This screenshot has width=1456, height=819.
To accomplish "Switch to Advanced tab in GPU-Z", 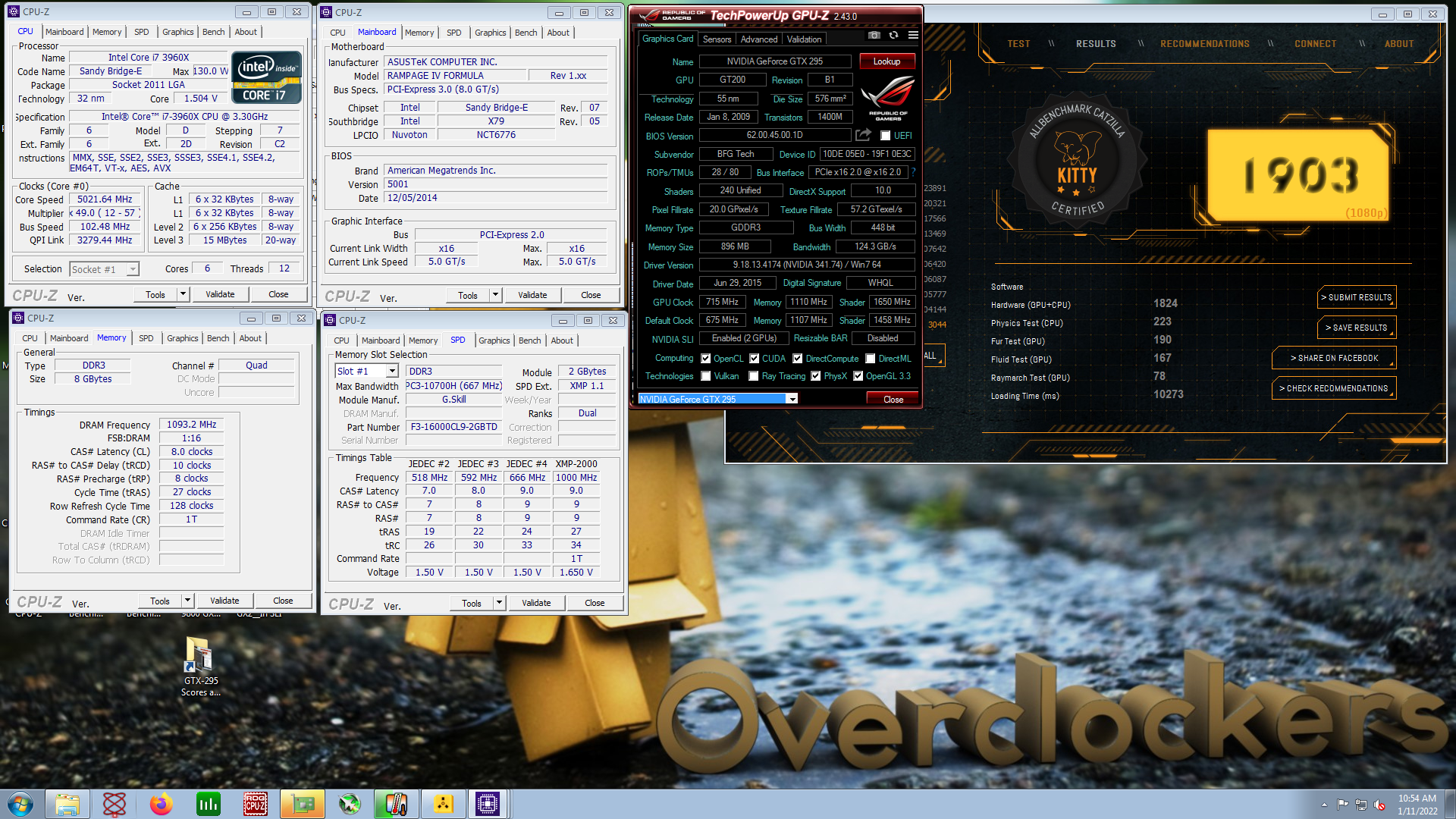I will (758, 39).
